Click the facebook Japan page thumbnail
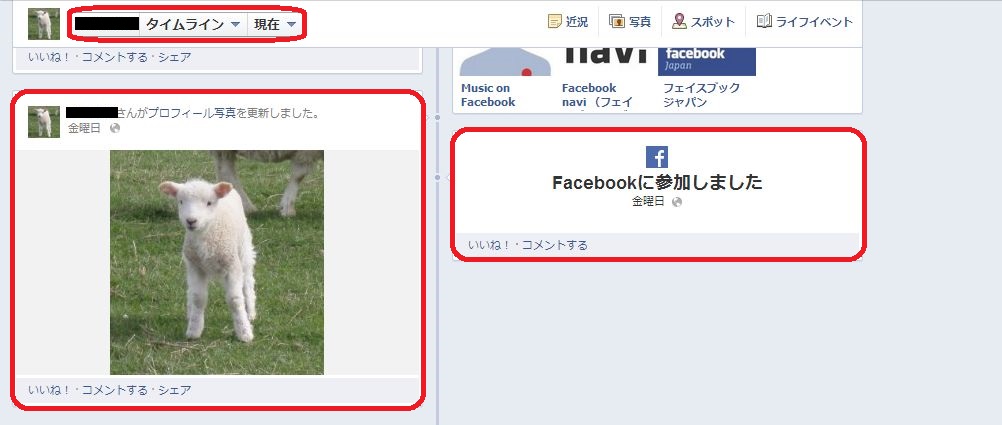Viewport: 1002px width, 425px height. point(707,61)
